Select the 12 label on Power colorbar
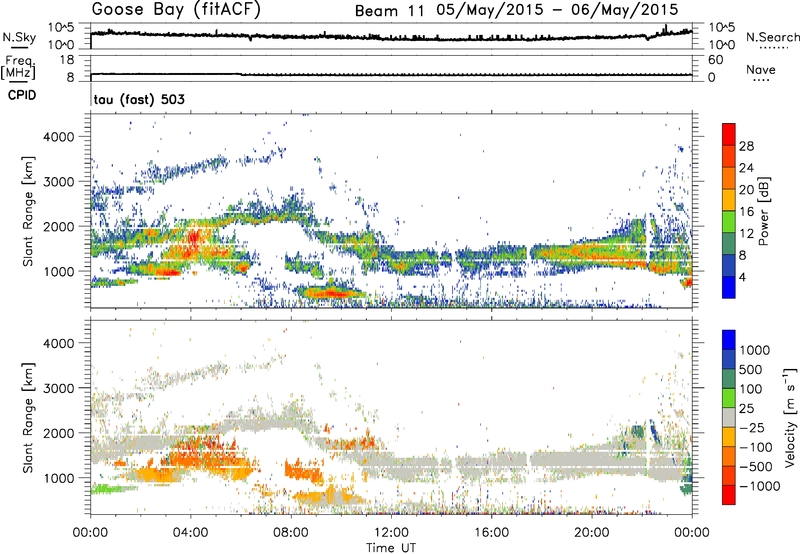The image size is (800, 554). click(746, 233)
